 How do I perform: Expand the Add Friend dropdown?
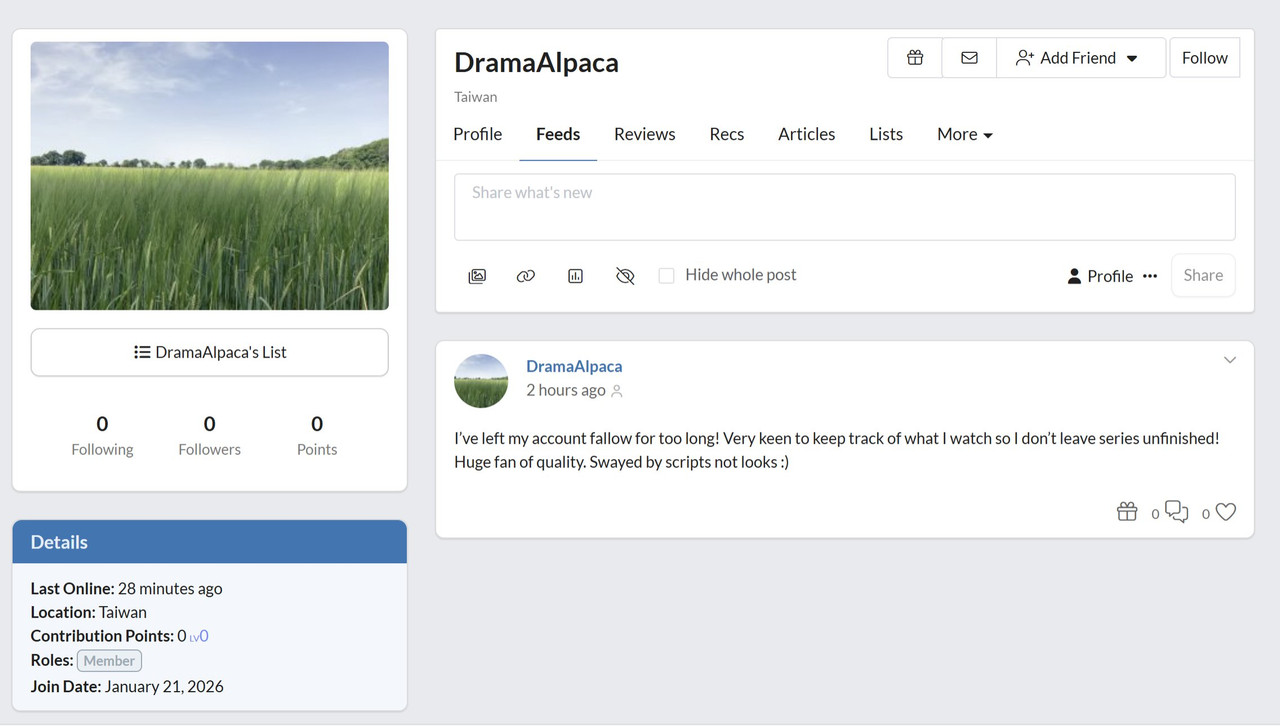pos(1081,58)
